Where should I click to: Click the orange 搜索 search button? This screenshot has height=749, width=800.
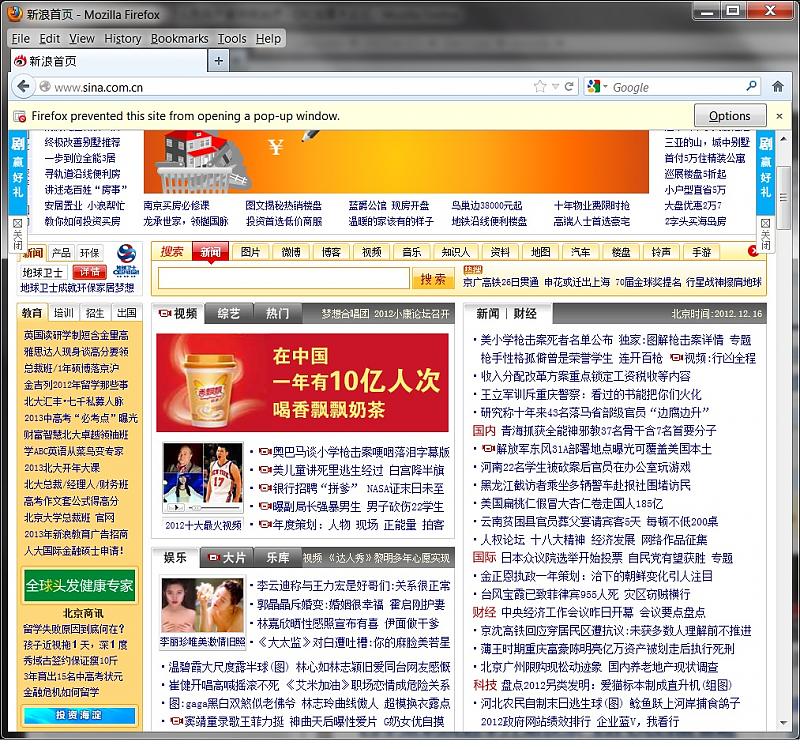433,279
